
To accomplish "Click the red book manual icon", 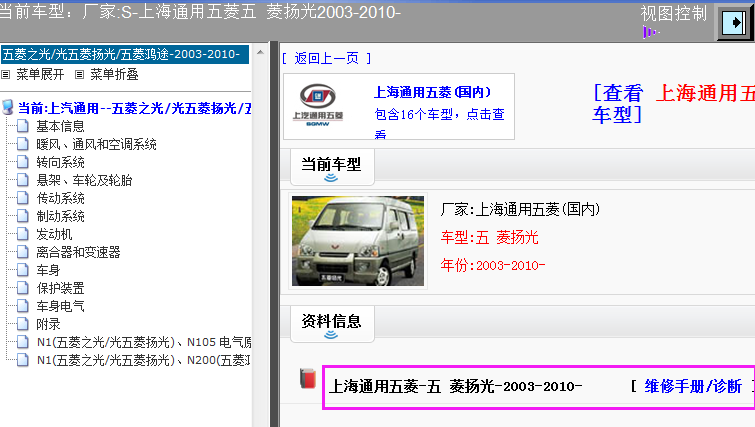I will pos(308,378).
